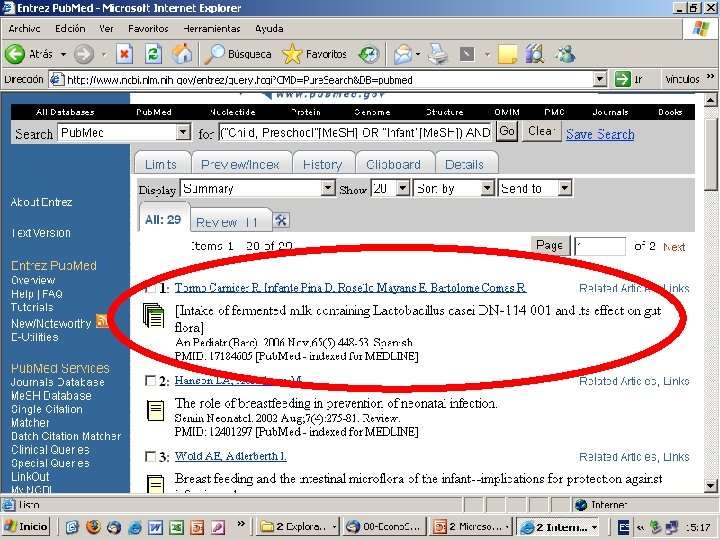The width and height of the screenshot is (720, 540).
Task: Switch to the Clipboard tab
Action: [394, 164]
